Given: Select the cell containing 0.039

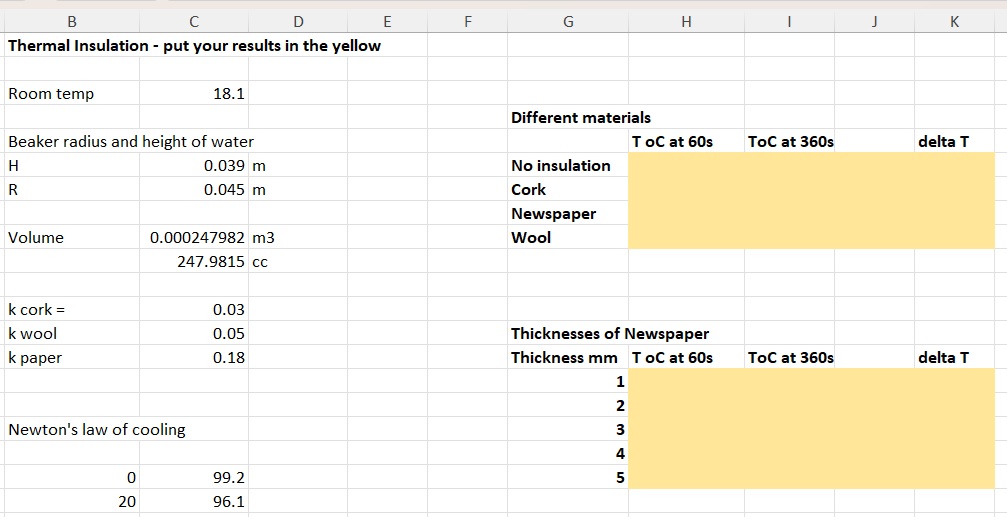Looking at the screenshot, I should click(x=194, y=166).
